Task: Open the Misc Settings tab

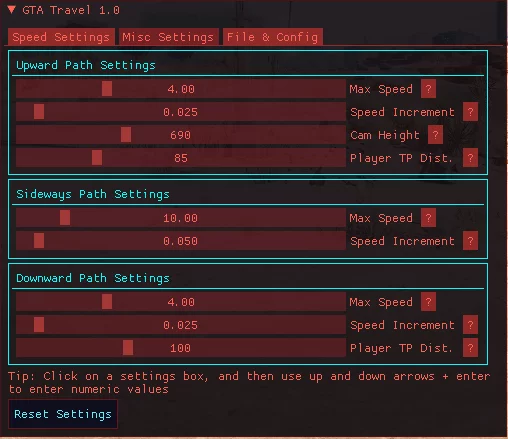Action: 169,37
